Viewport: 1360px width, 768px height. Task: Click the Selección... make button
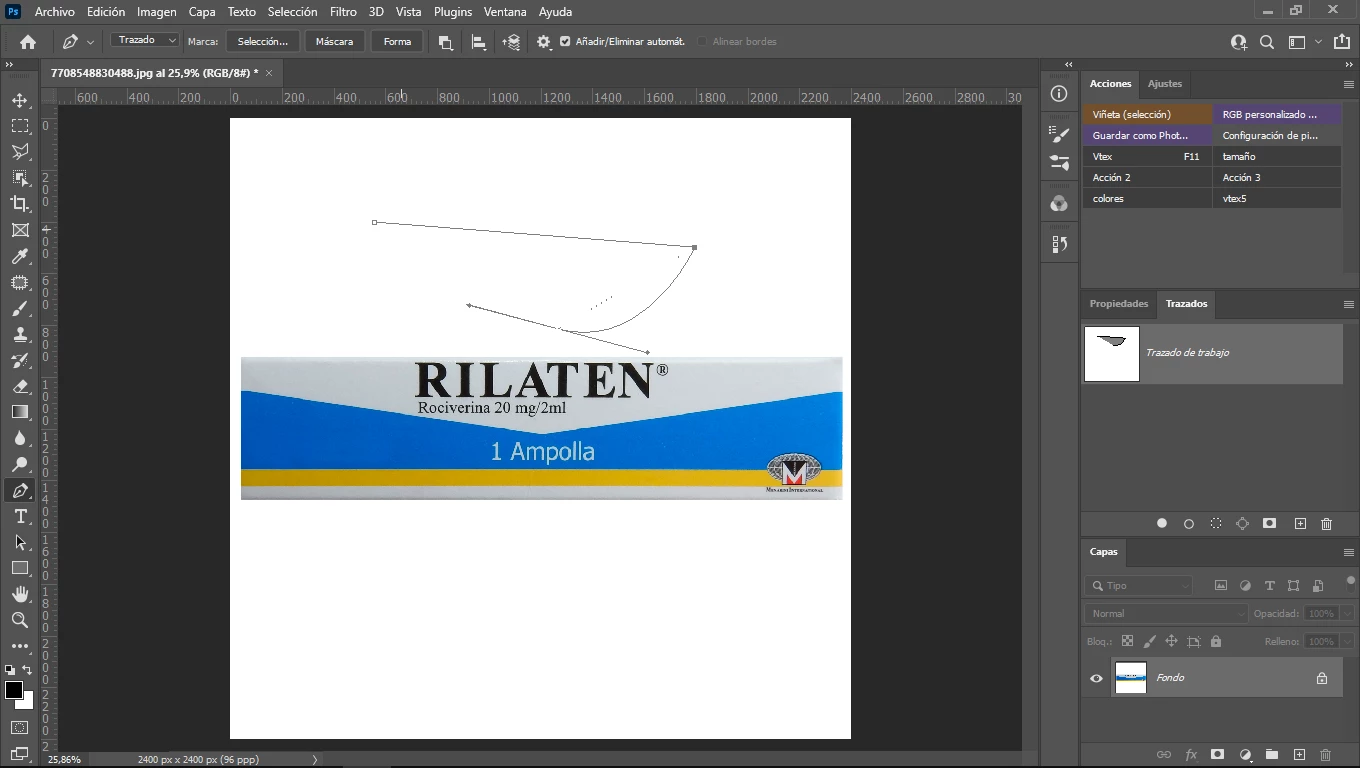[263, 42]
